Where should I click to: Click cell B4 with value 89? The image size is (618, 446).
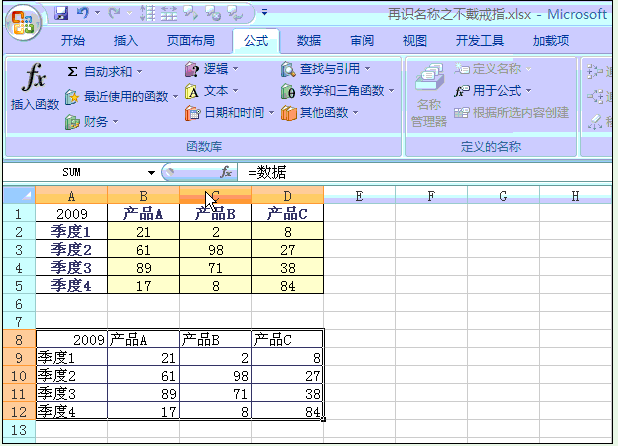143,268
